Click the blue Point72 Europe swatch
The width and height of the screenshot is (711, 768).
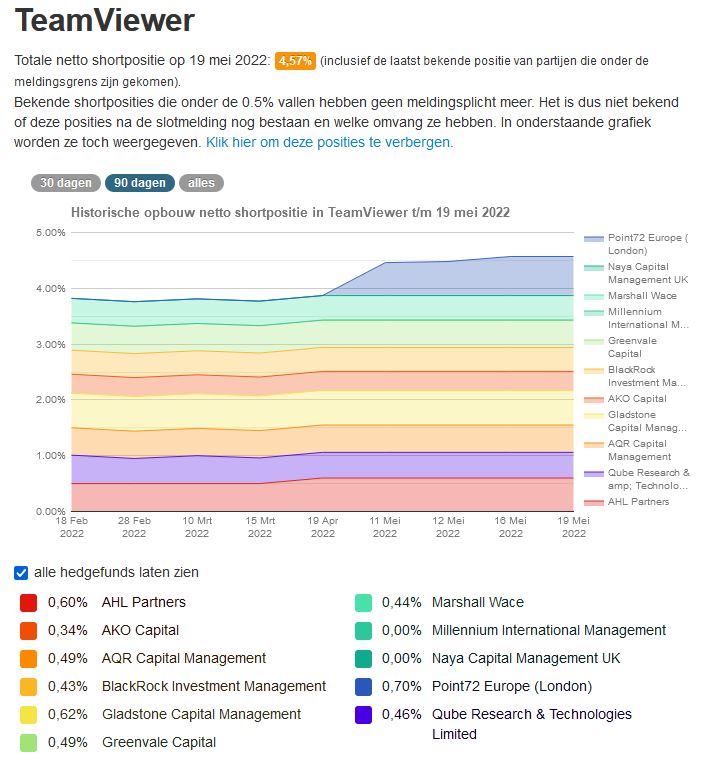363,687
